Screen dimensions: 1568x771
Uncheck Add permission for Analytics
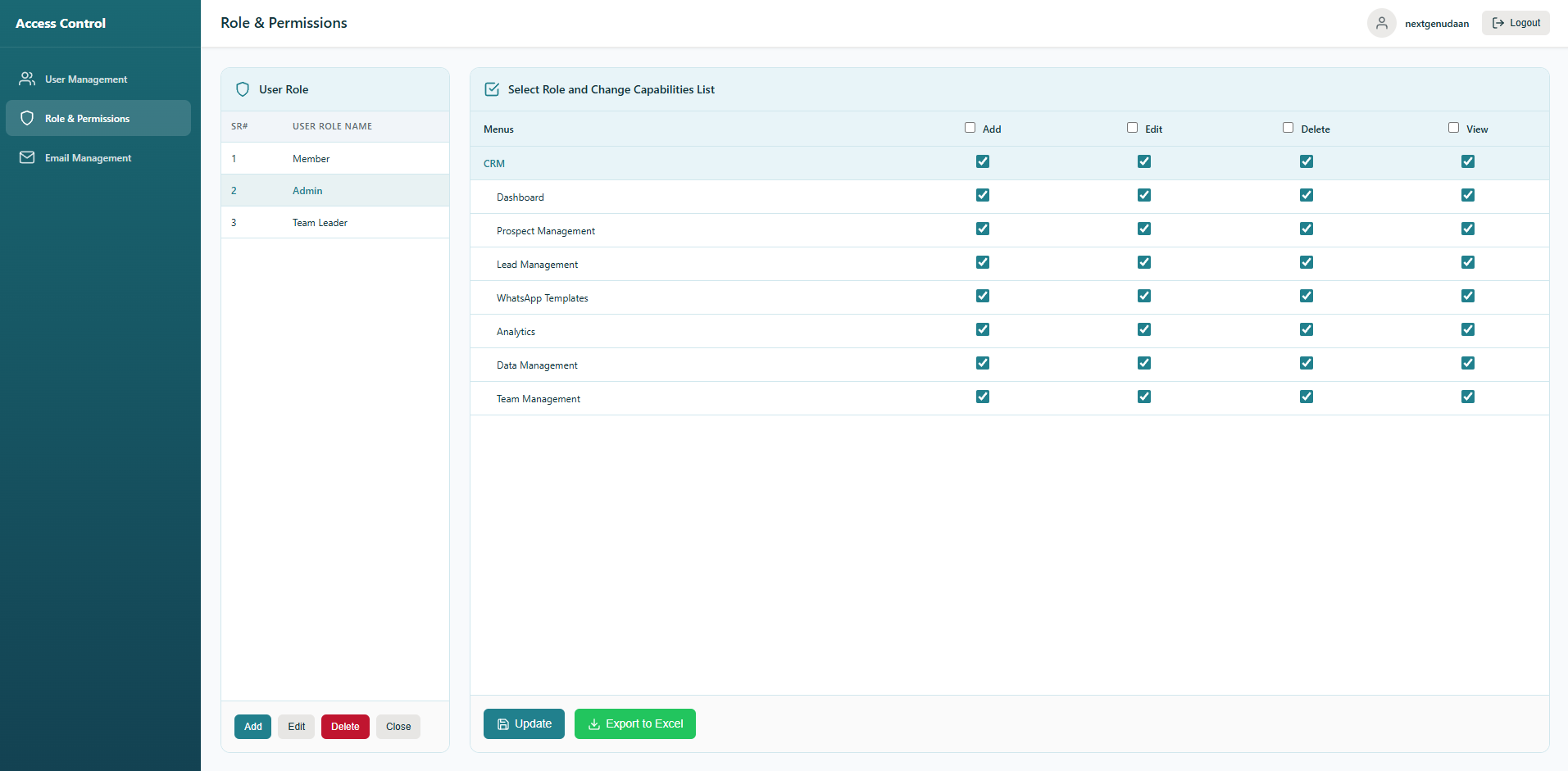pos(983,329)
